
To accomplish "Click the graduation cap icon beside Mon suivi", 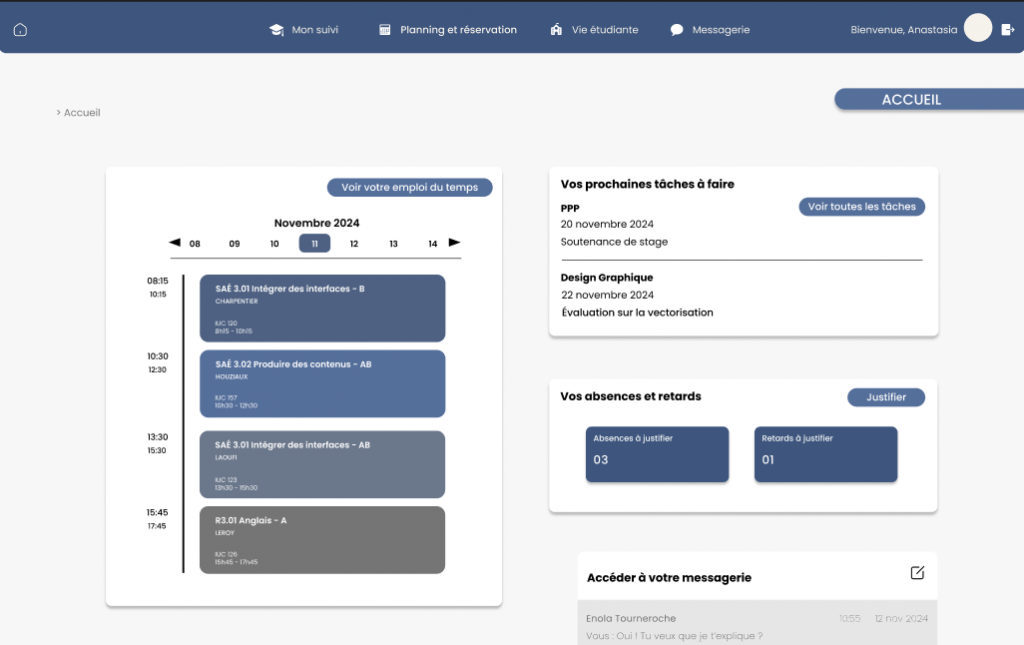I will (x=276, y=30).
